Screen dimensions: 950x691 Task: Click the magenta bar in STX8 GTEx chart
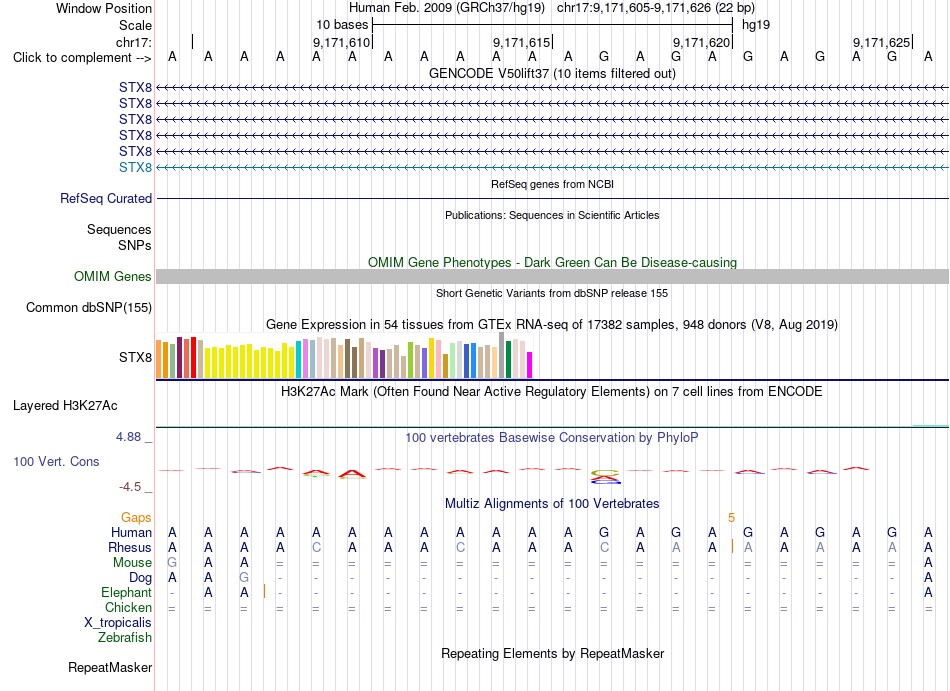point(530,365)
